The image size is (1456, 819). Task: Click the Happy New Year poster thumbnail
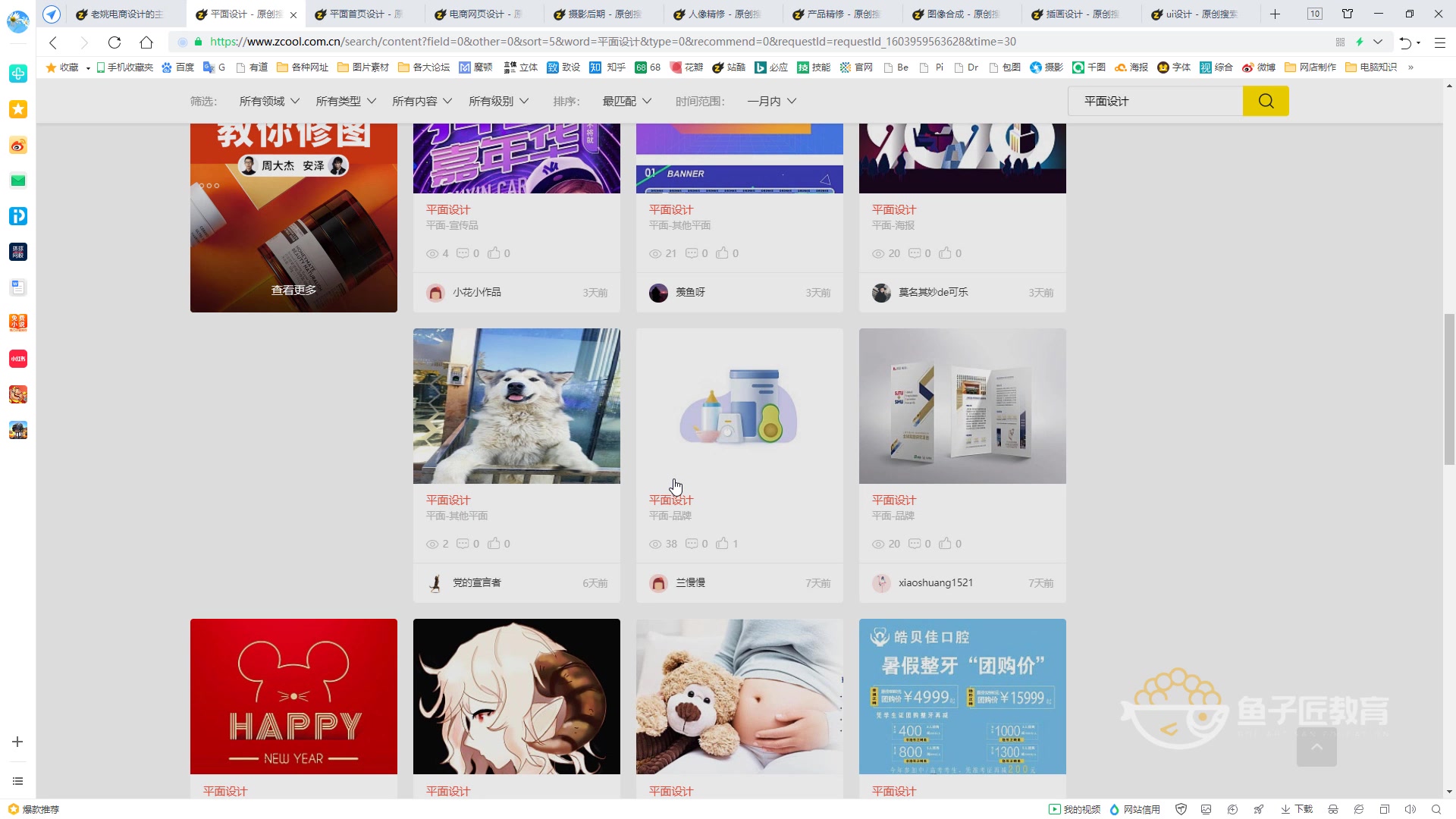point(293,696)
